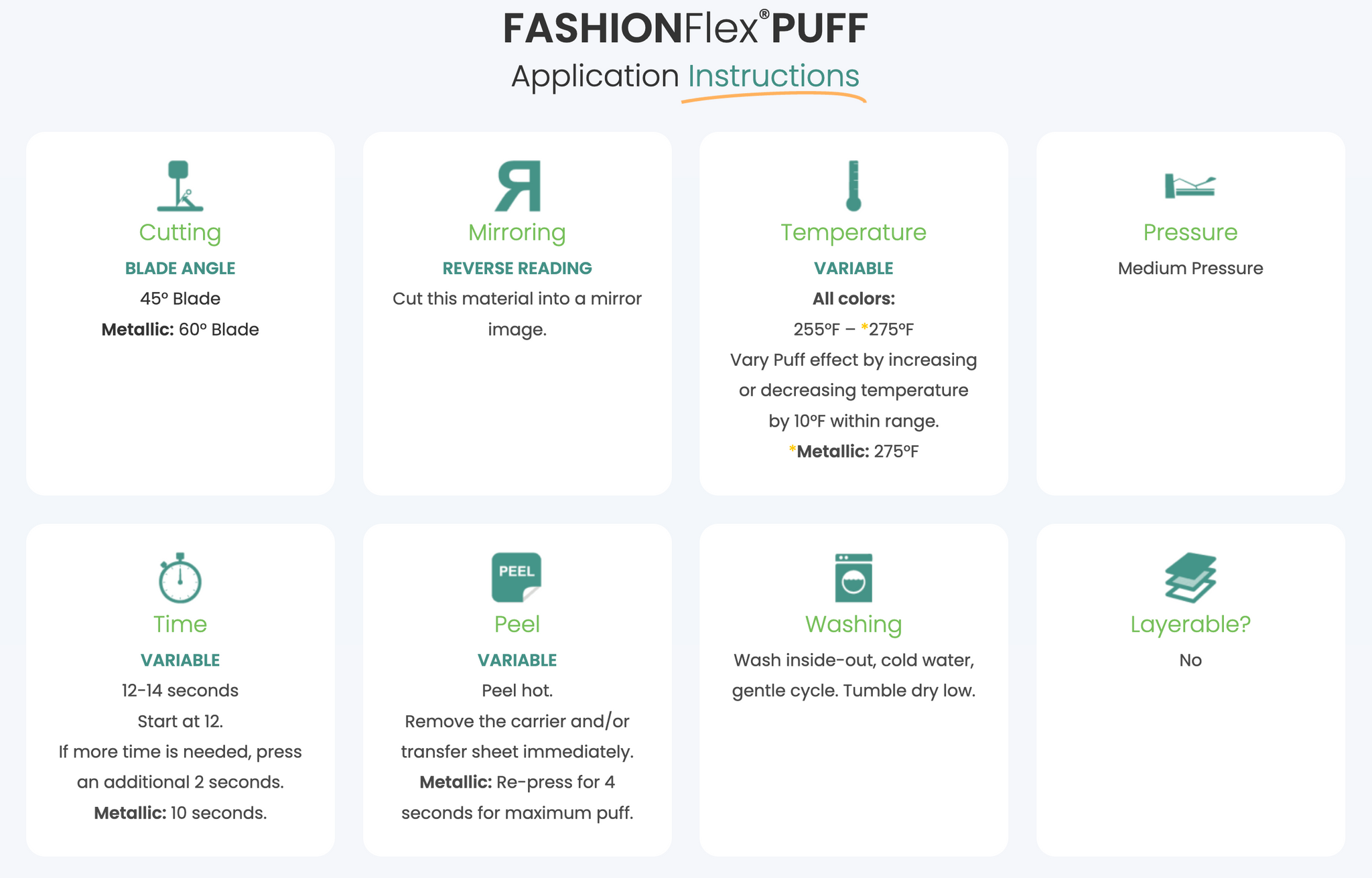Click the Time heading
The height and width of the screenshot is (878, 1372).
180,624
